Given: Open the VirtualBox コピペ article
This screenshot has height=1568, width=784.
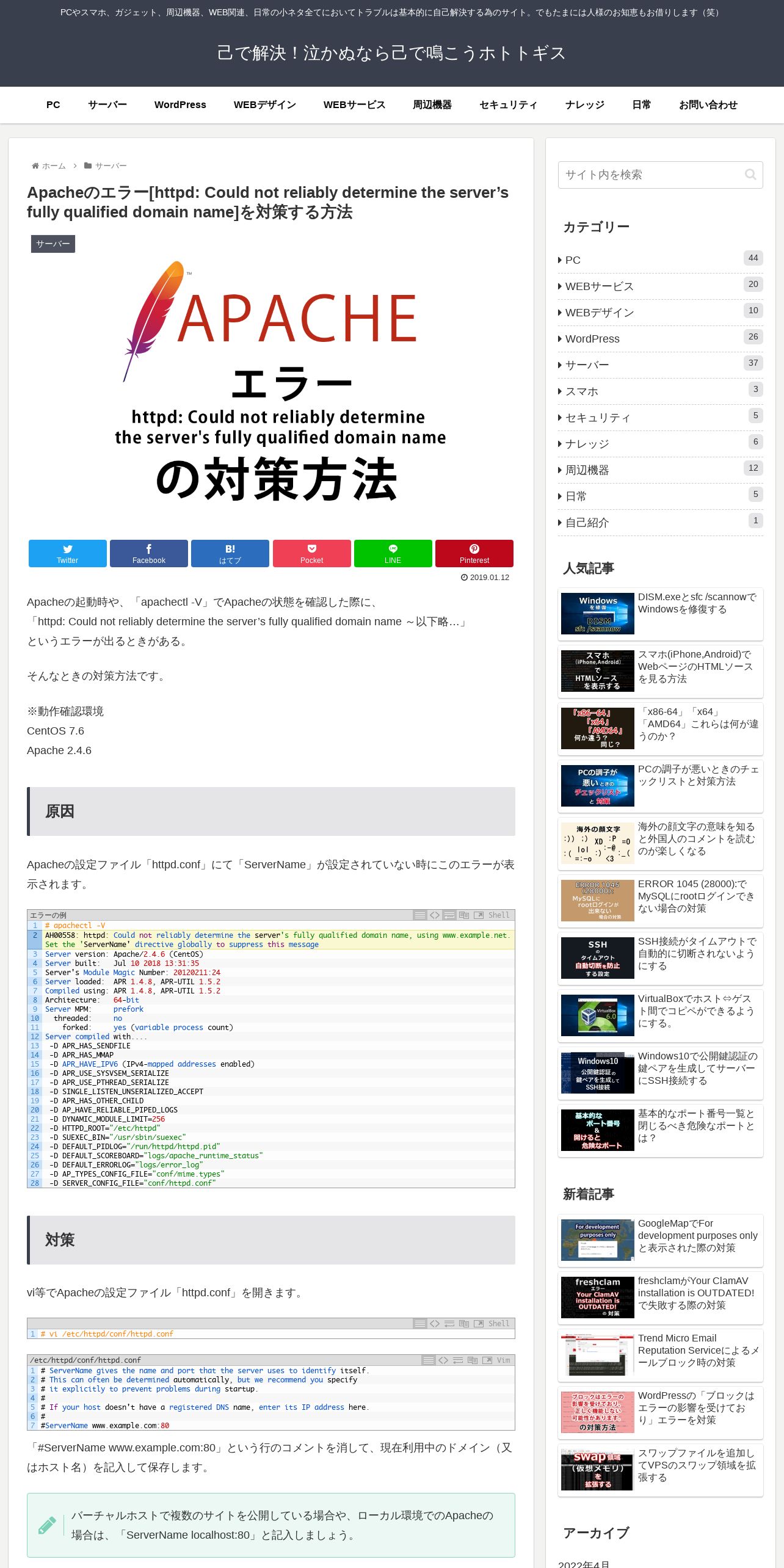Looking at the screenshot, I should (661, 1015).
